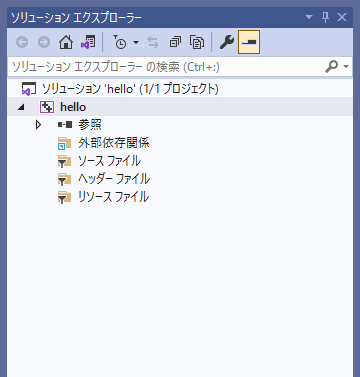This screenshot has width=360, height=377.
Task: Click the Forward navigation arrow icon
Action: (x=44, y=42)
